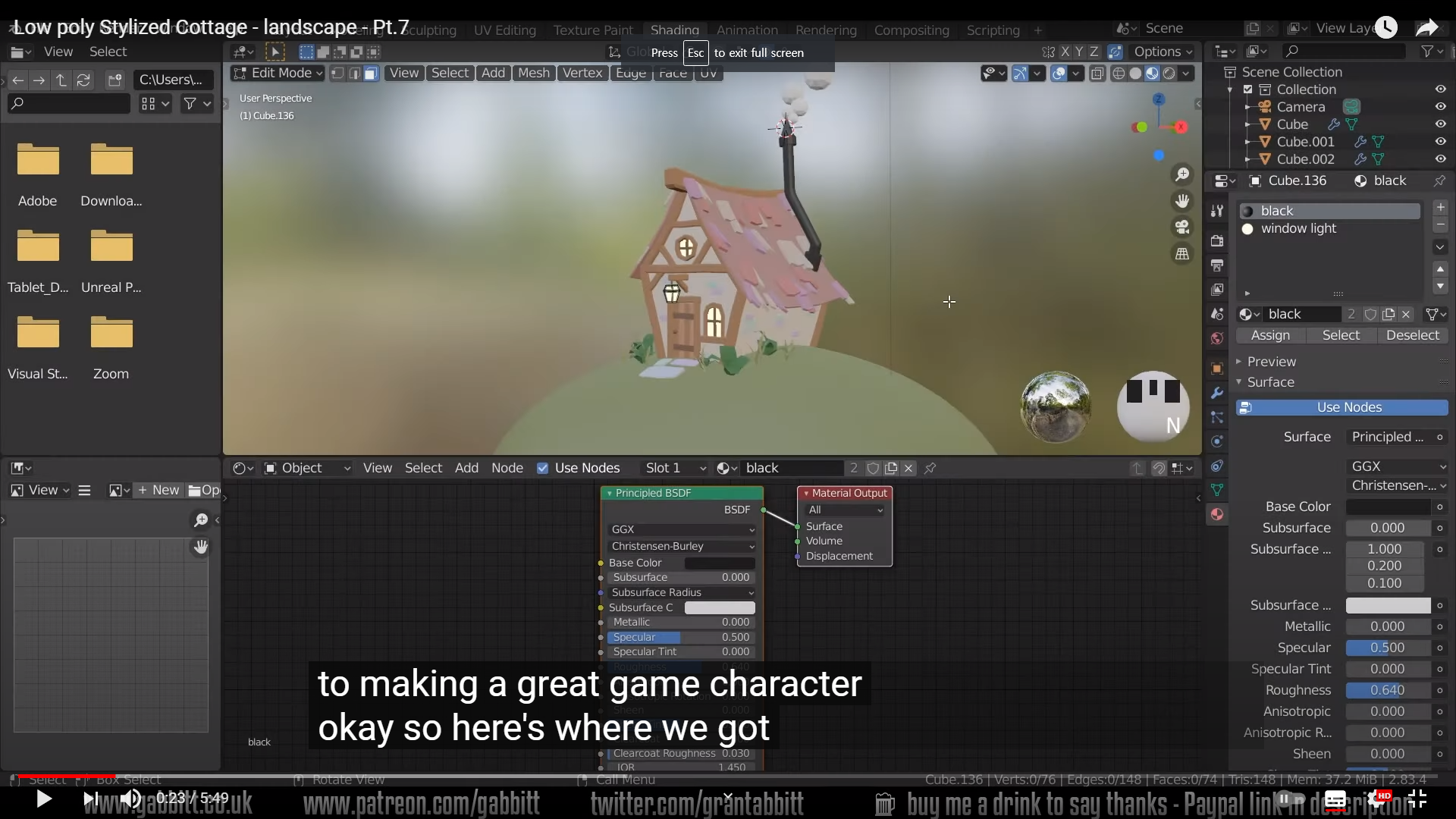The width and height of the screenshot is (1456, 819).
Task: Click the pan hand icon in viewport
Action: [1181, 201]
